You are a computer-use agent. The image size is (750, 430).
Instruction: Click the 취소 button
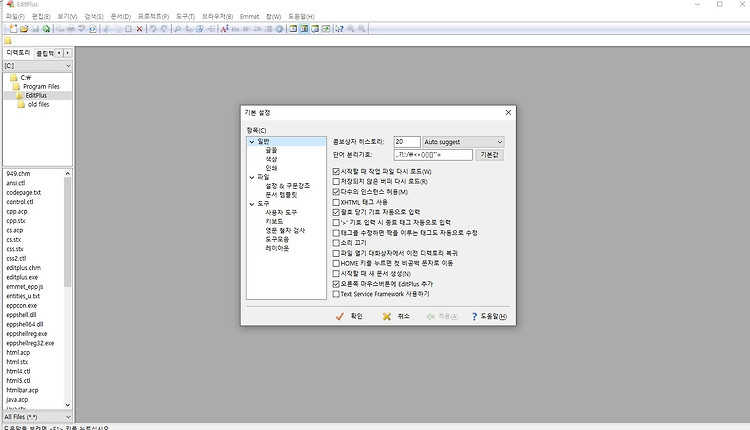click(396, 316)
